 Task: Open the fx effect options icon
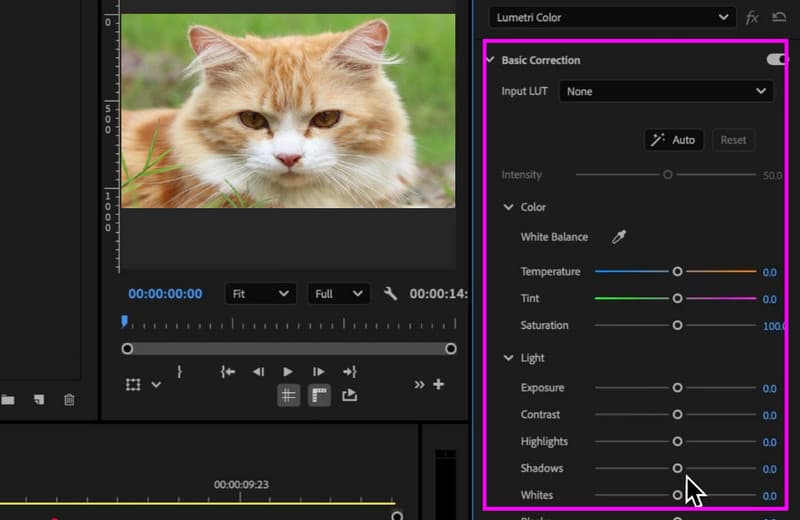(x=752, y=18)
